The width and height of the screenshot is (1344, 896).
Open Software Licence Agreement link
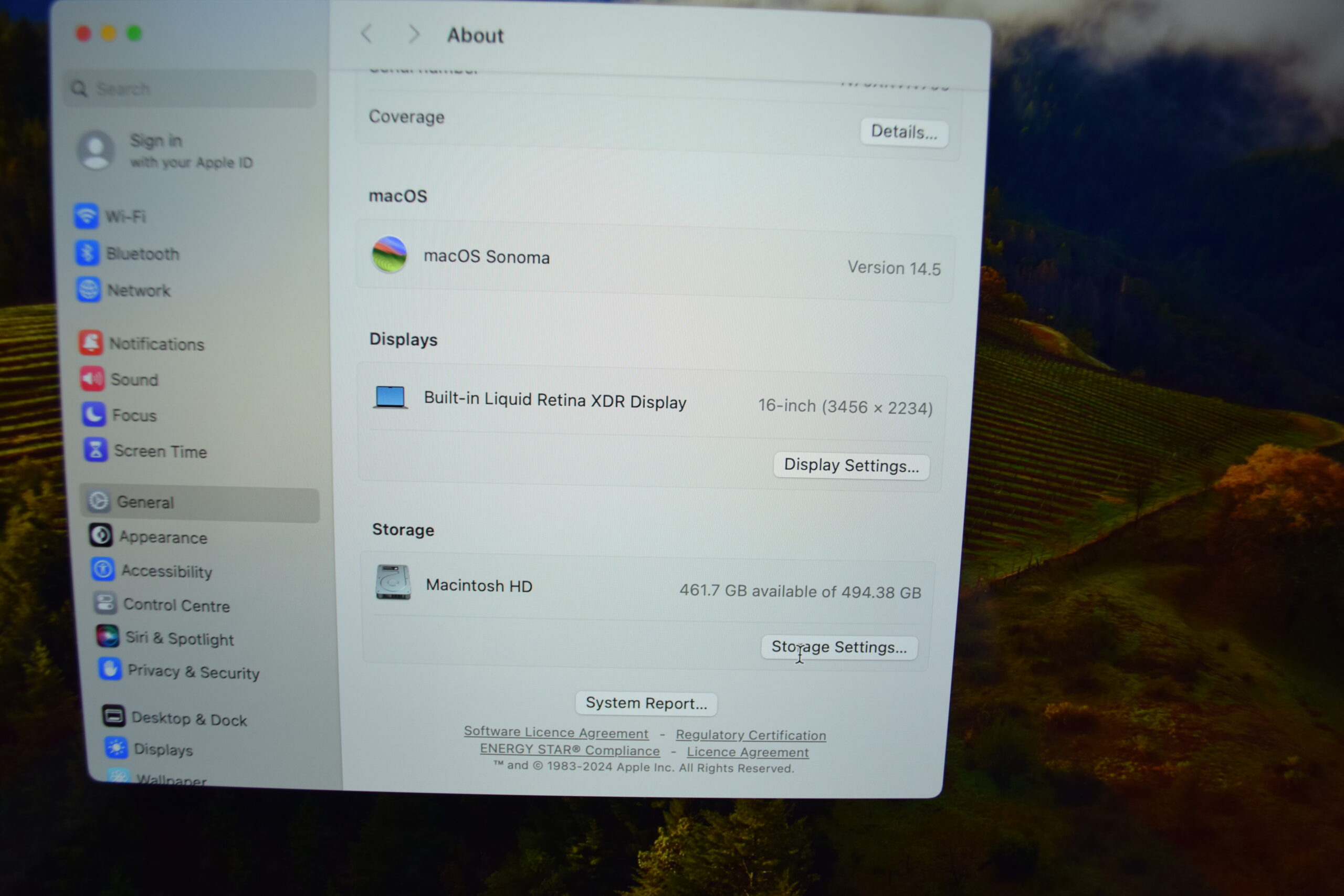click(x=556, y=732)
